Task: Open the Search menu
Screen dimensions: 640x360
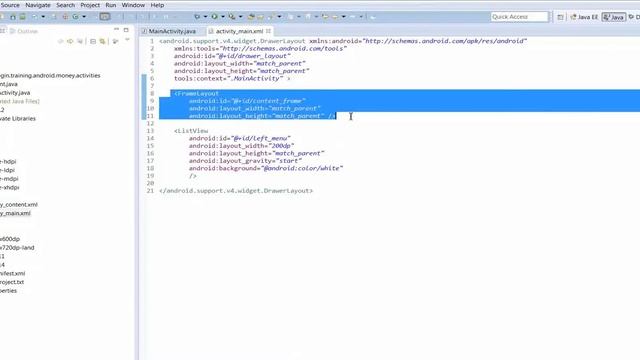Action: [65, 5]
